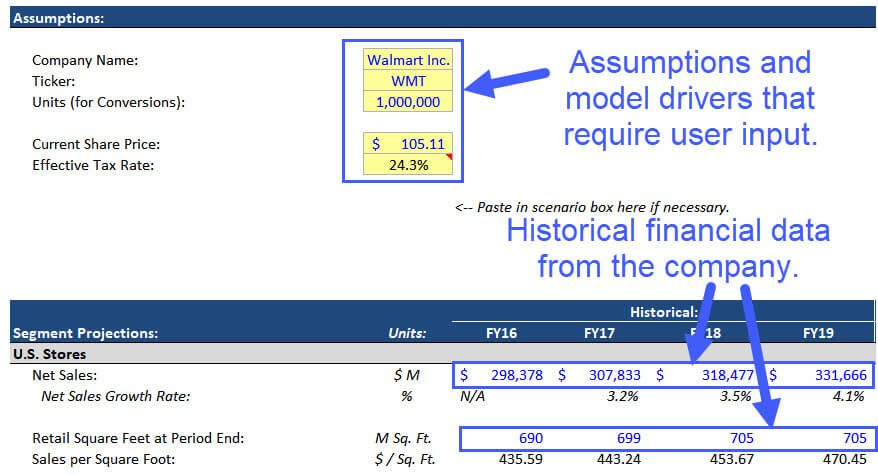The width and height of the screenshot is (878, 475).
Task: Click the percent units cell for growth rate
Action: click(407, 397)
